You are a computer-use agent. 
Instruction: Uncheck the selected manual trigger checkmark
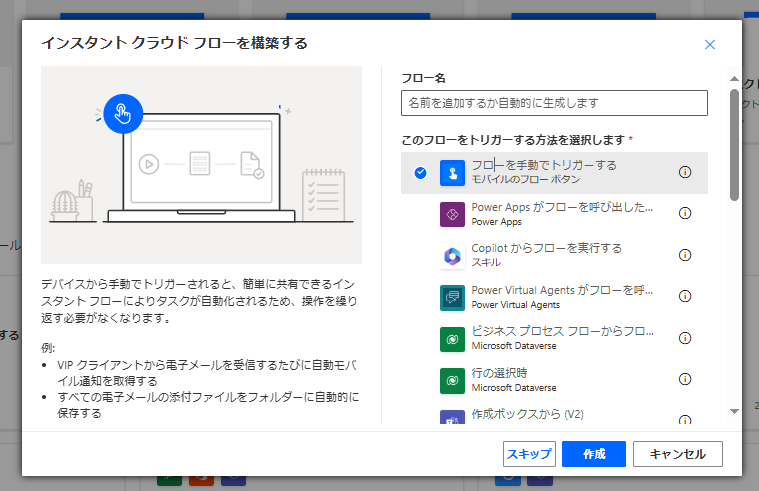[x=421, y=172]
